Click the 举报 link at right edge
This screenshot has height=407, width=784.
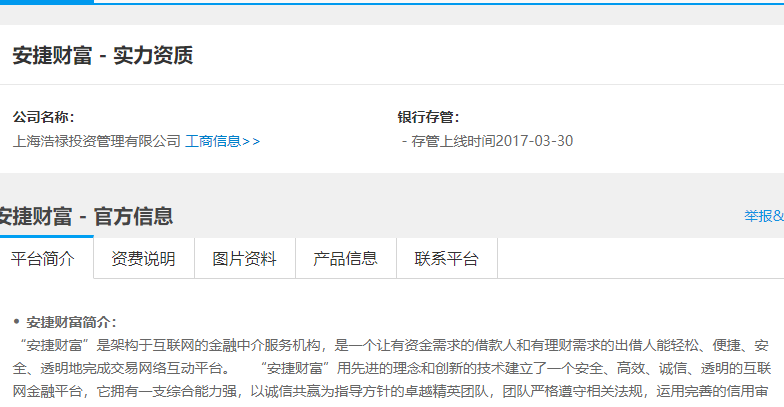coord(764,216)
